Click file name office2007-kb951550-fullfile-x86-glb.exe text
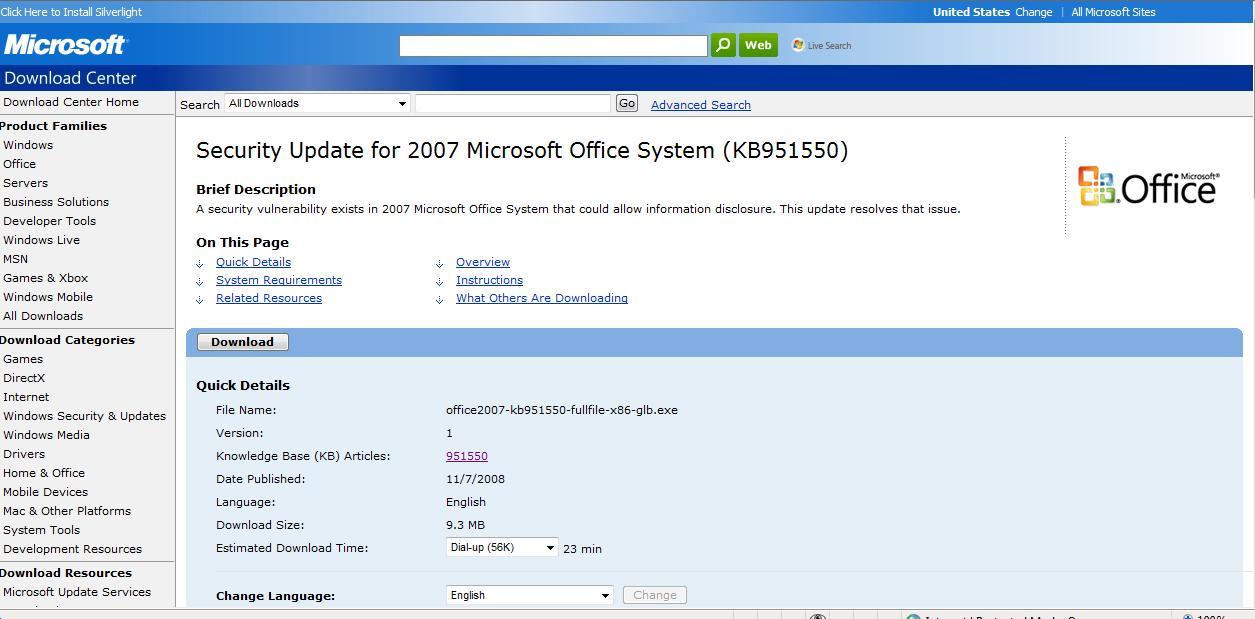 562,410
